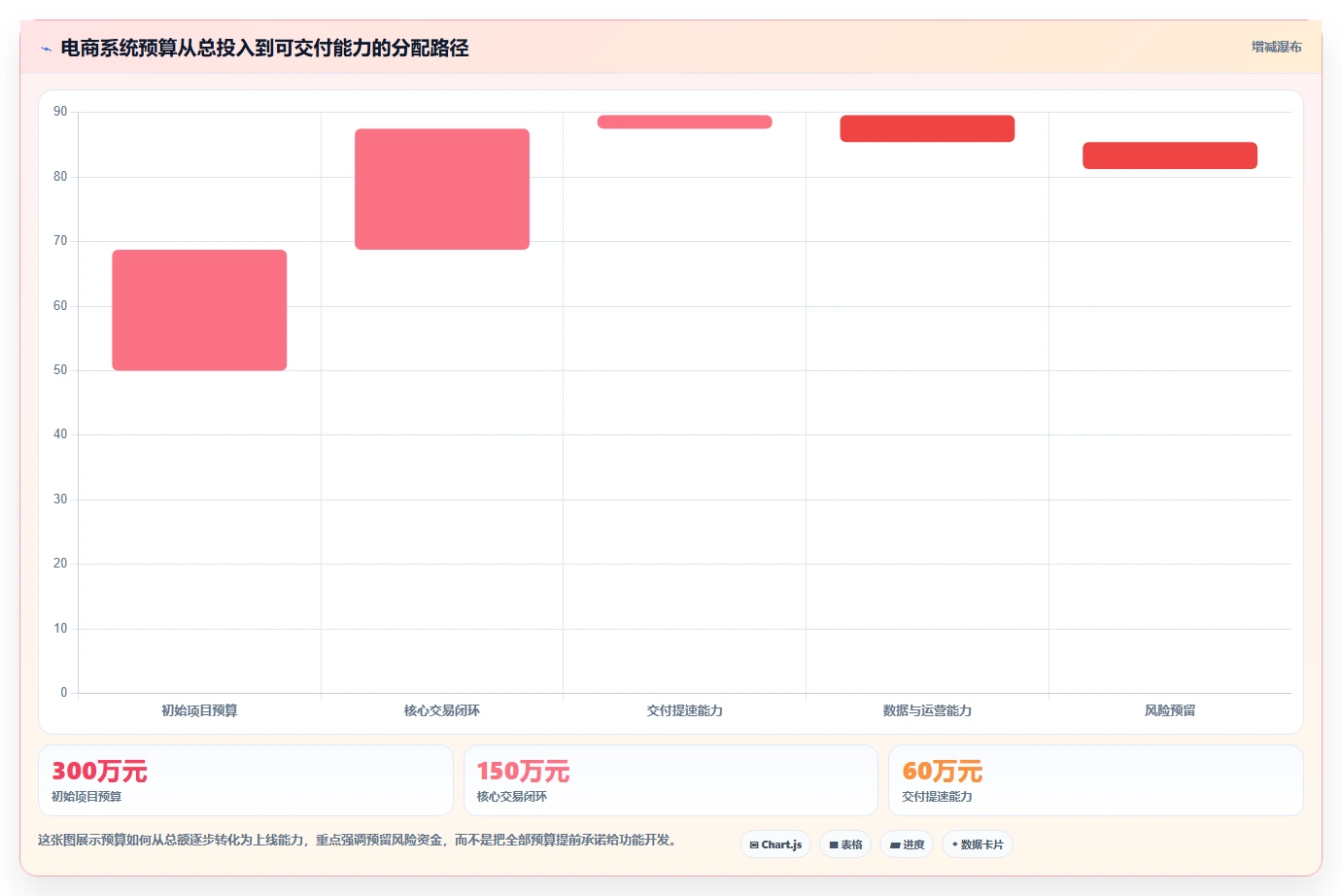1342x896 pixels.
Task: Click the 数据卡片 tag pill
Action: point(978,844)
